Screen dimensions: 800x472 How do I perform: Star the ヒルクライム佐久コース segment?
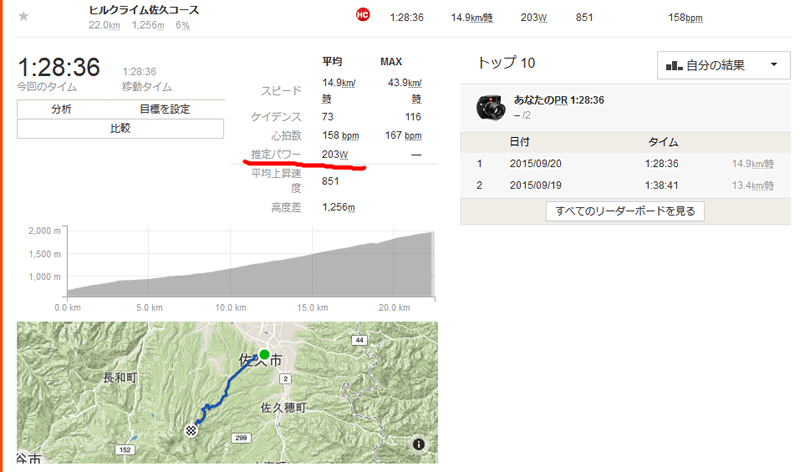(x=23, y=16)
